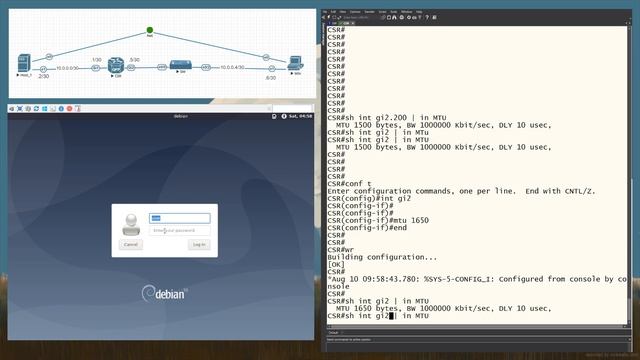This screenshot has height=360, width=640.
Task: Click the user avatar in Debian login dialog
Action: [x=131, y=224]
